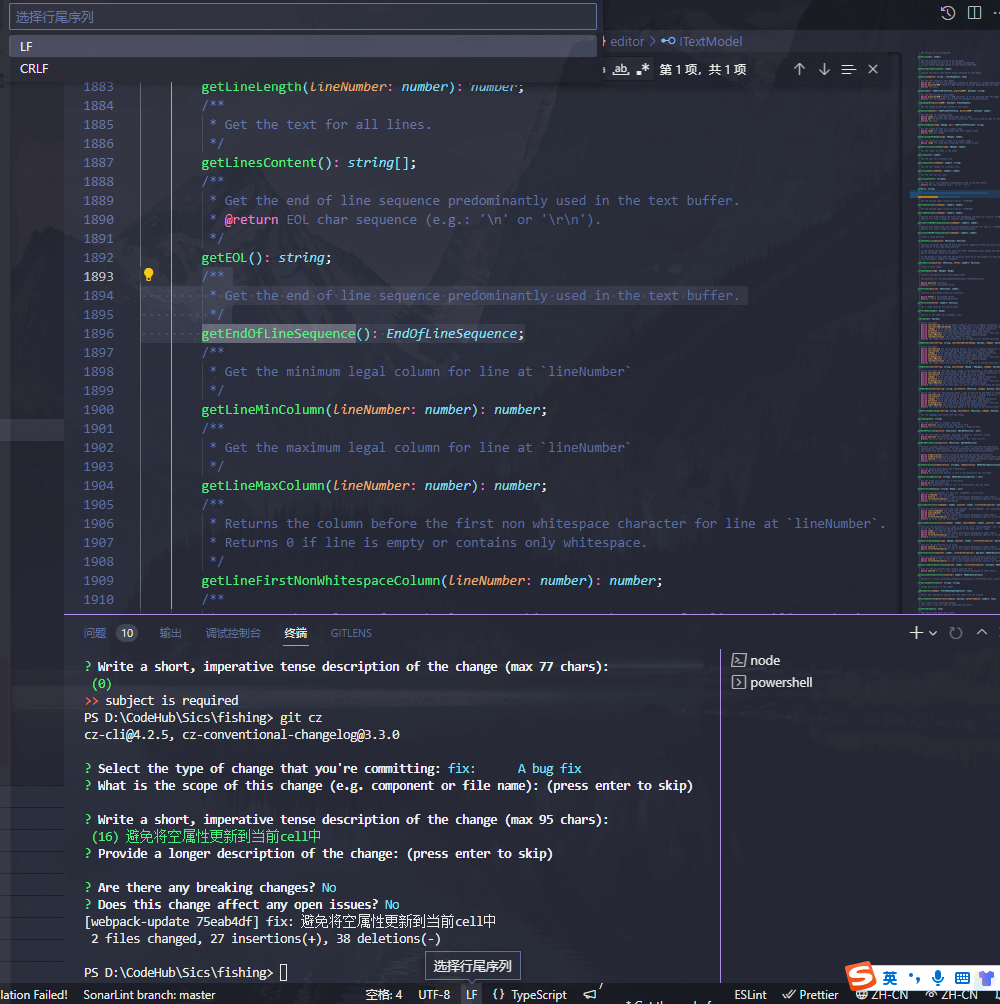Choose CRLF line ending option
The height and width of the screenshot is (1004, 1000).
[303, 69]
